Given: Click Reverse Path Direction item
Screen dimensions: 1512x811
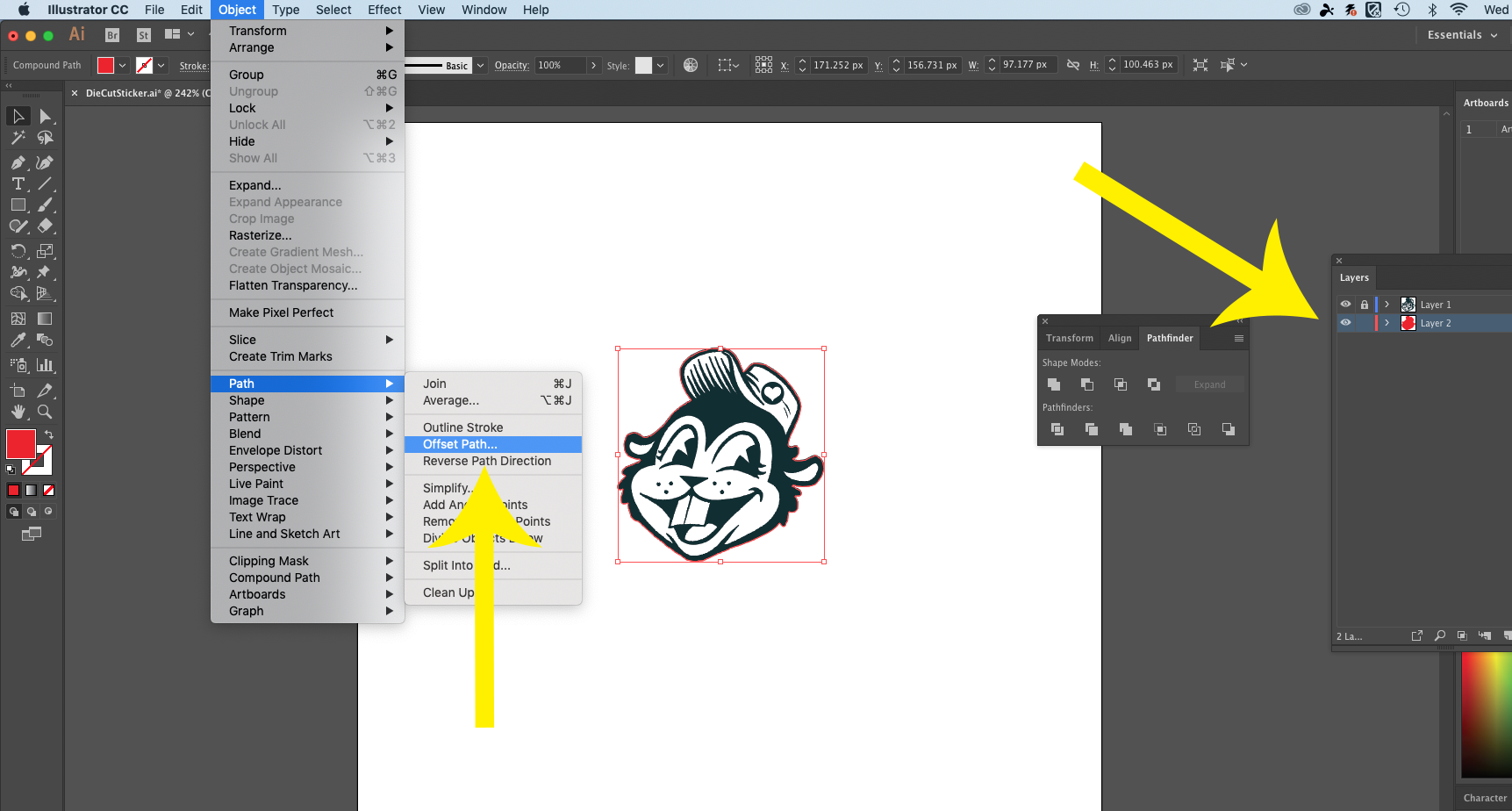Looking at the screenshot, I should (493, 461).
